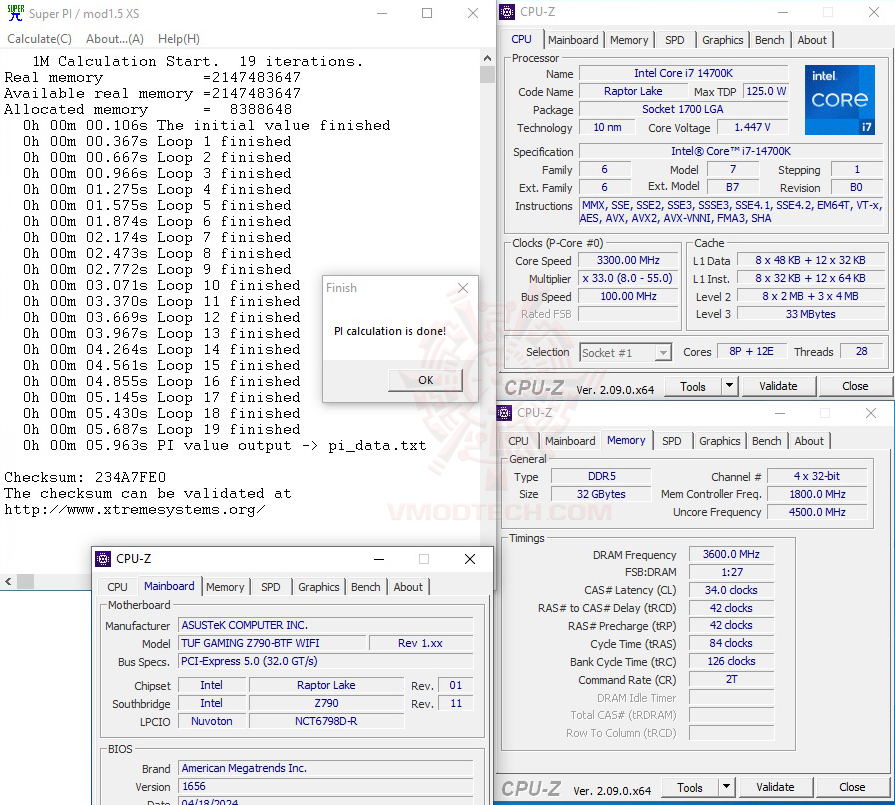This screenshot has height=805, width=895.
Task: Open the Tools dropdown arrow in top CPU-Z
Action: pos(727,385)
